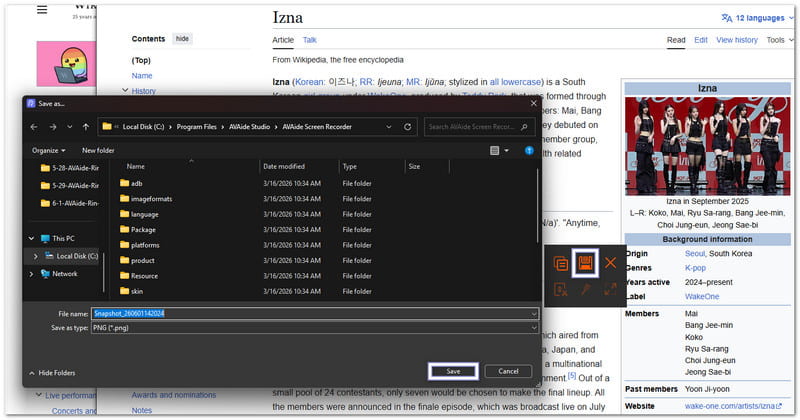Screen dimensions: 800x420
Task: Go back in the Save as dialog
Action: pyautogui.click(x=34, y=127)
